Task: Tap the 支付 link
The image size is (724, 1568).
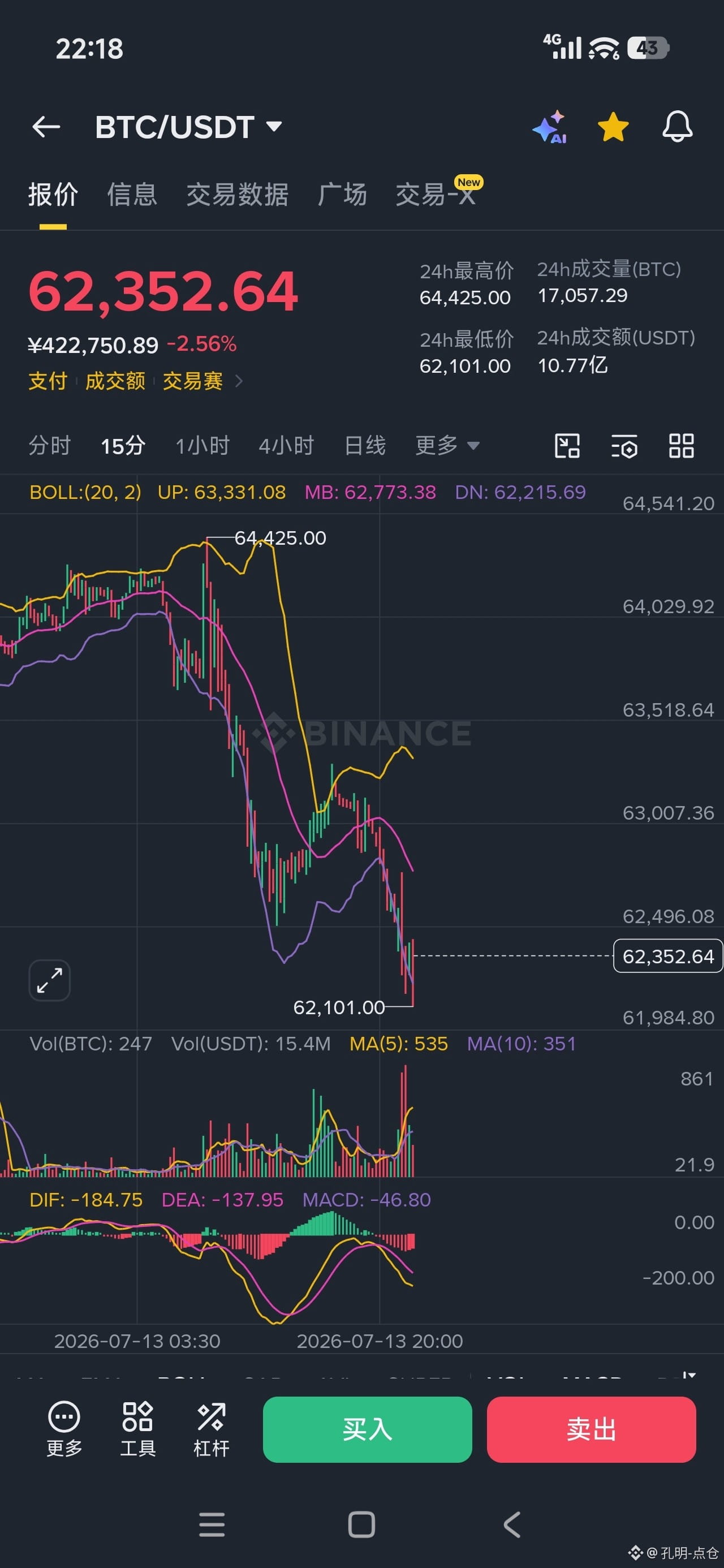Action: (48, 381)
